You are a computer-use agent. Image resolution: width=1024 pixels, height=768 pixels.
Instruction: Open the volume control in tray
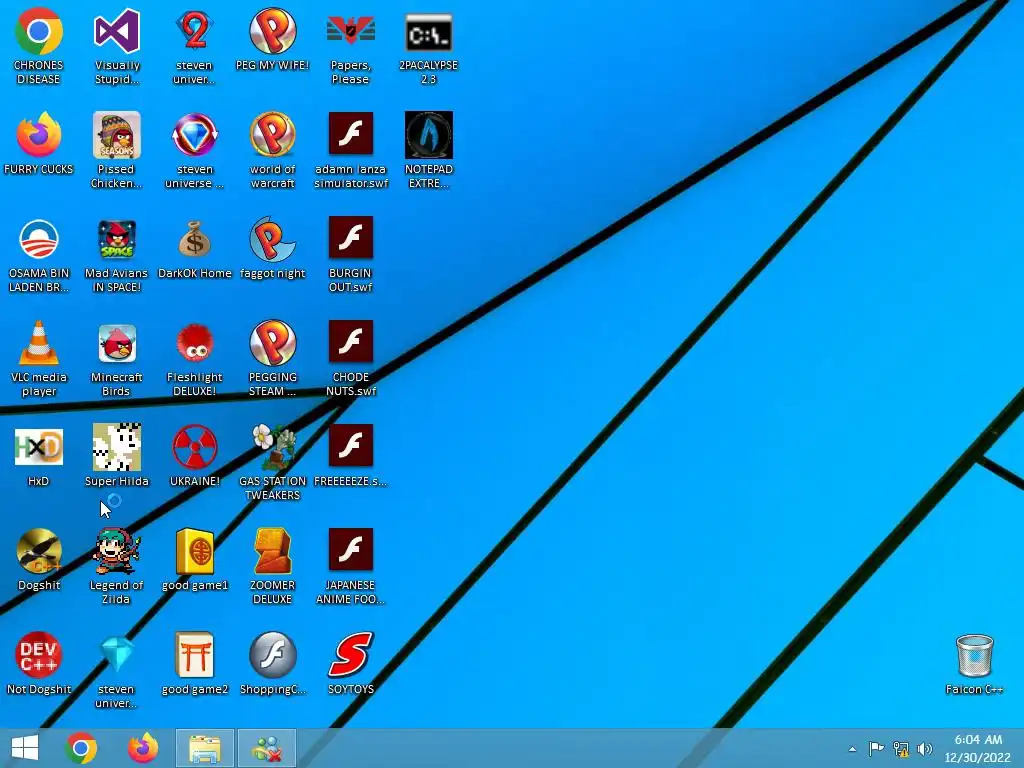tap(925, 748)
